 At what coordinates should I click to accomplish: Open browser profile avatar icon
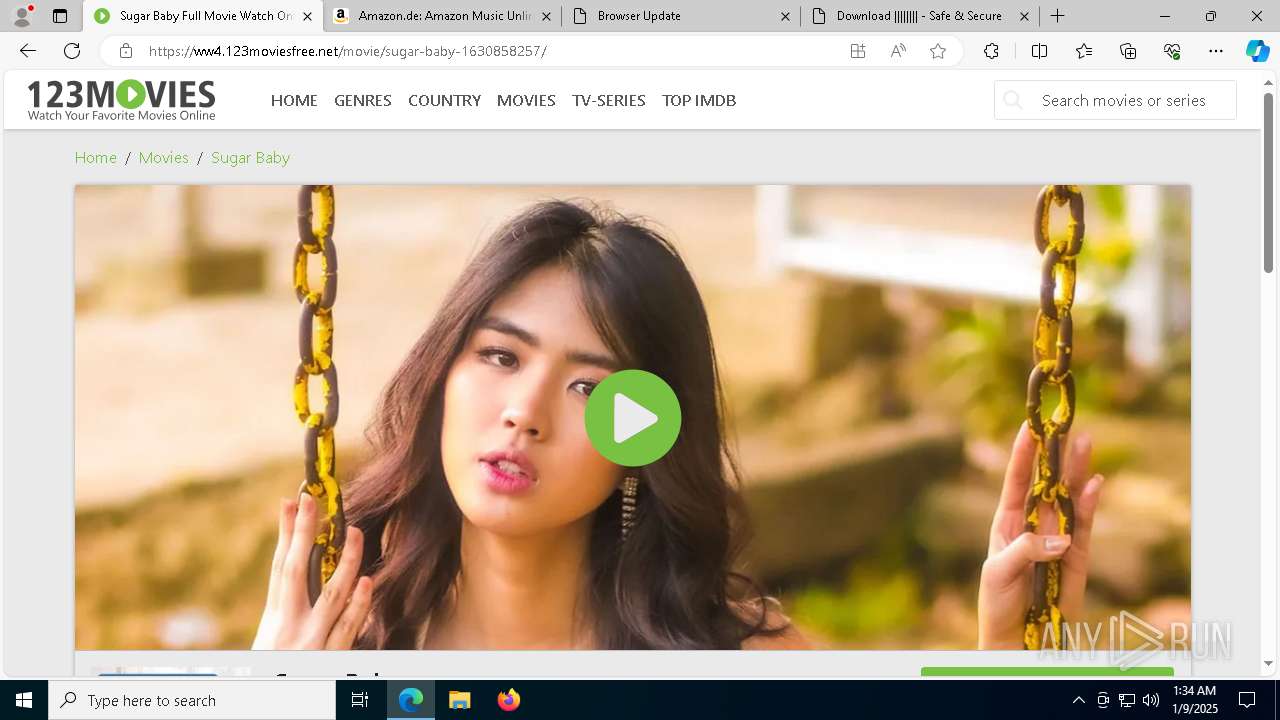pyautogui.click(x=21, y=16)
